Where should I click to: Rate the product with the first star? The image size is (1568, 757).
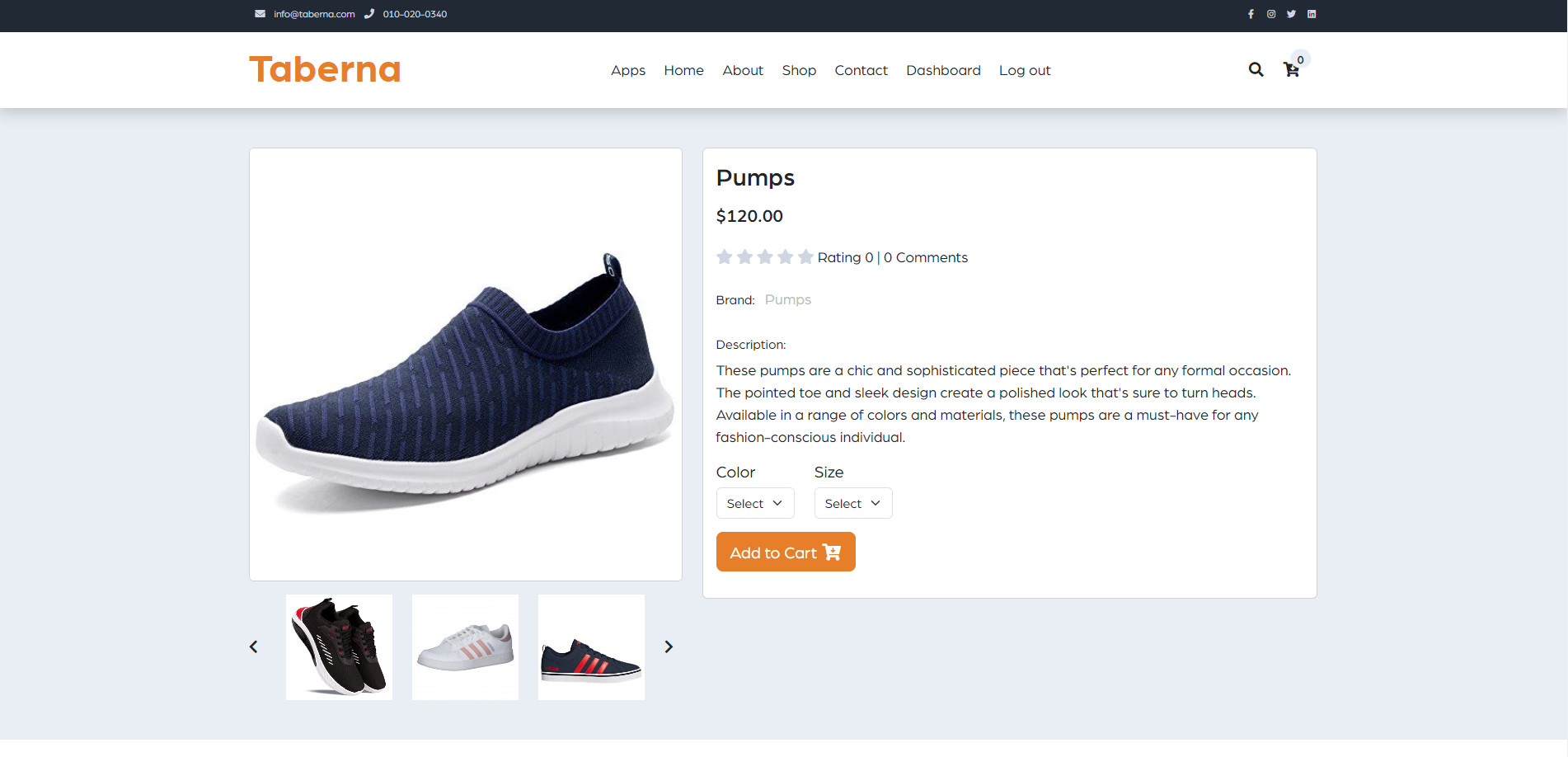(x=725, y=256)
